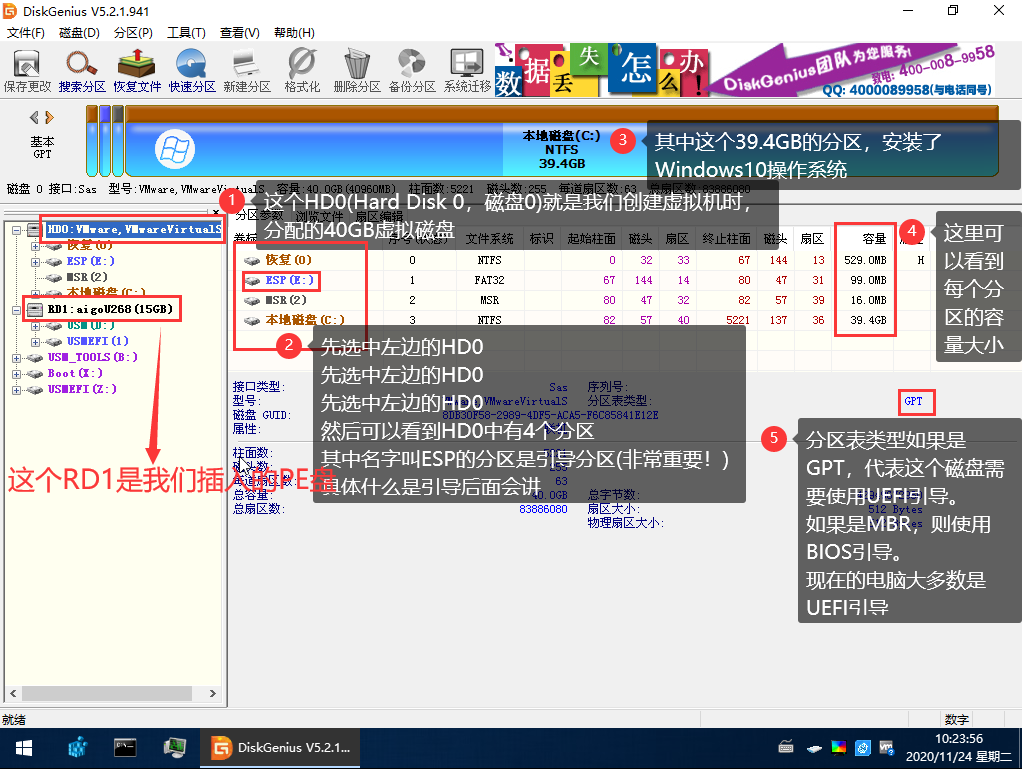Expand the USMEFI (1) tree node

pyautogui.click(x=35, y=341)
